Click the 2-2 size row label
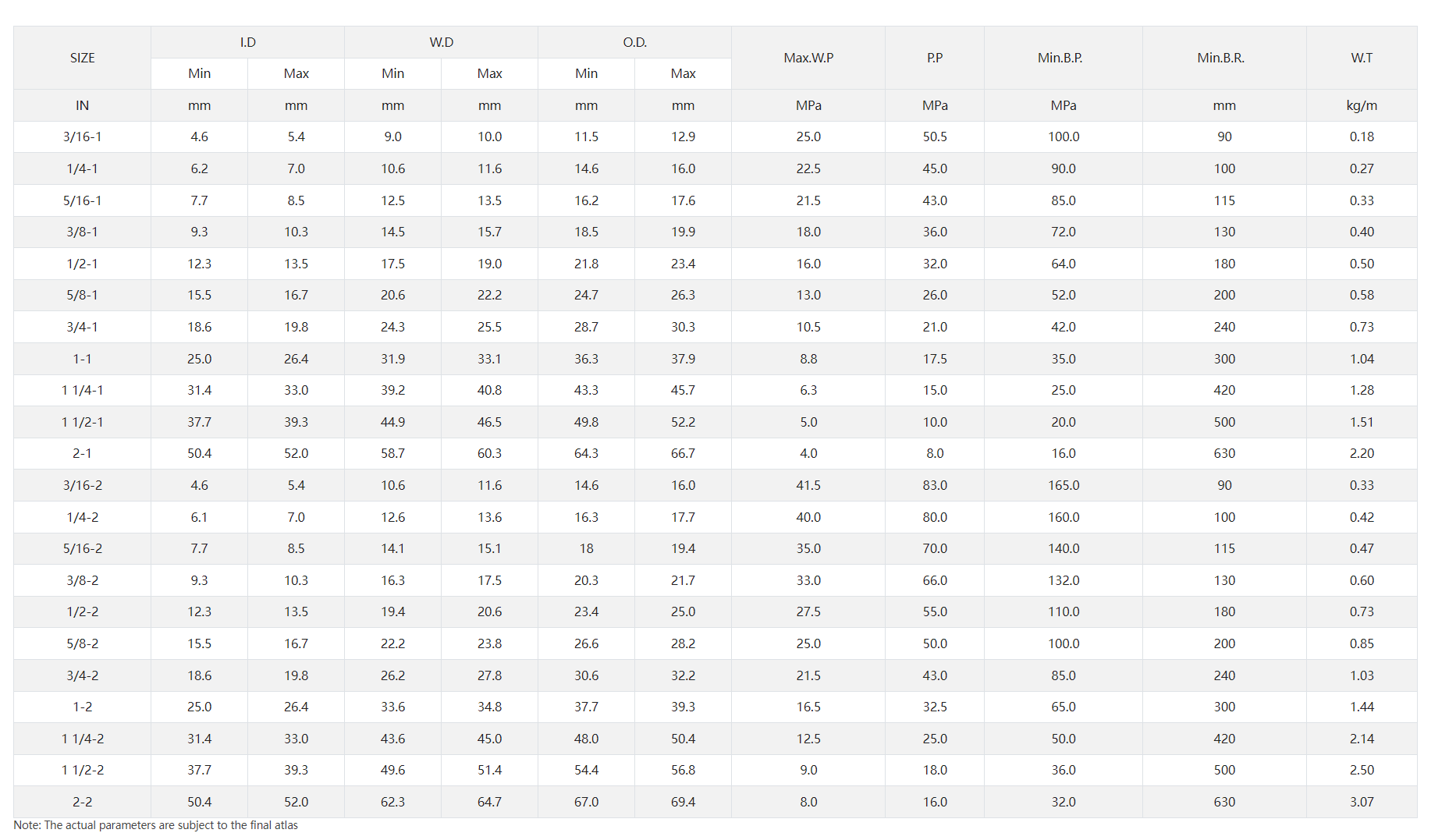The image size is (1456, 833). 82,802
